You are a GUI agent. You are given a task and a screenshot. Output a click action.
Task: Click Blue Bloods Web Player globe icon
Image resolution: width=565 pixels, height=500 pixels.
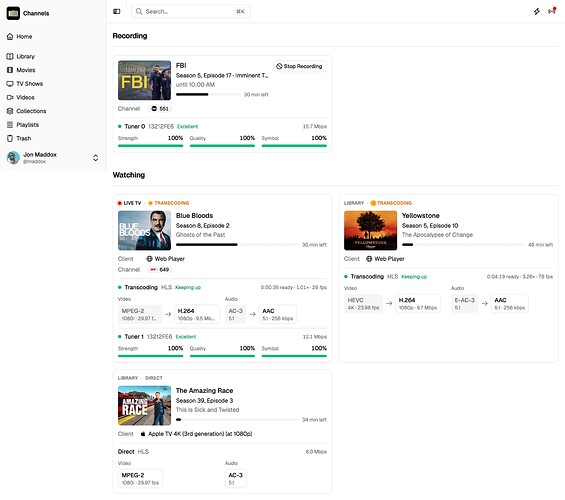(150, 259)
